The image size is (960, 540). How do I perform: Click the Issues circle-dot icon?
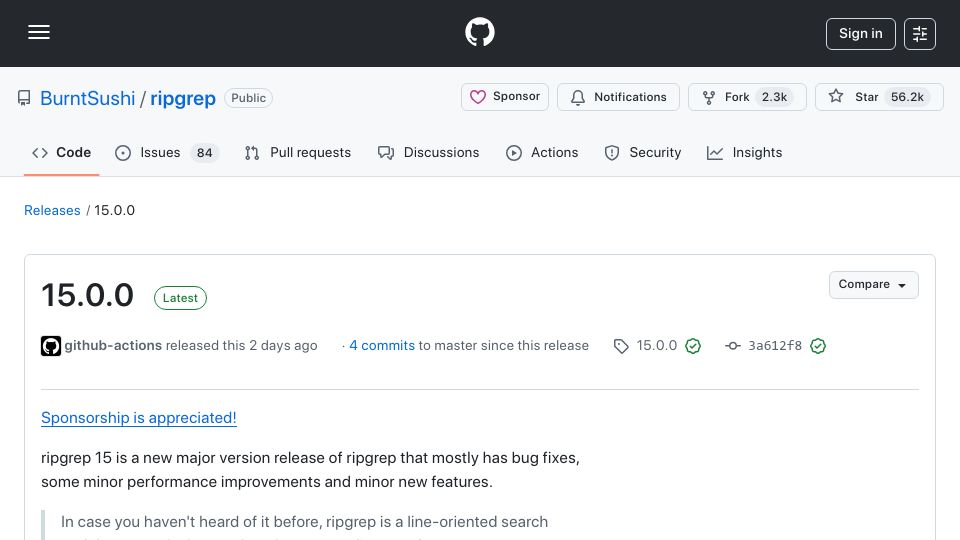point(123,153)
